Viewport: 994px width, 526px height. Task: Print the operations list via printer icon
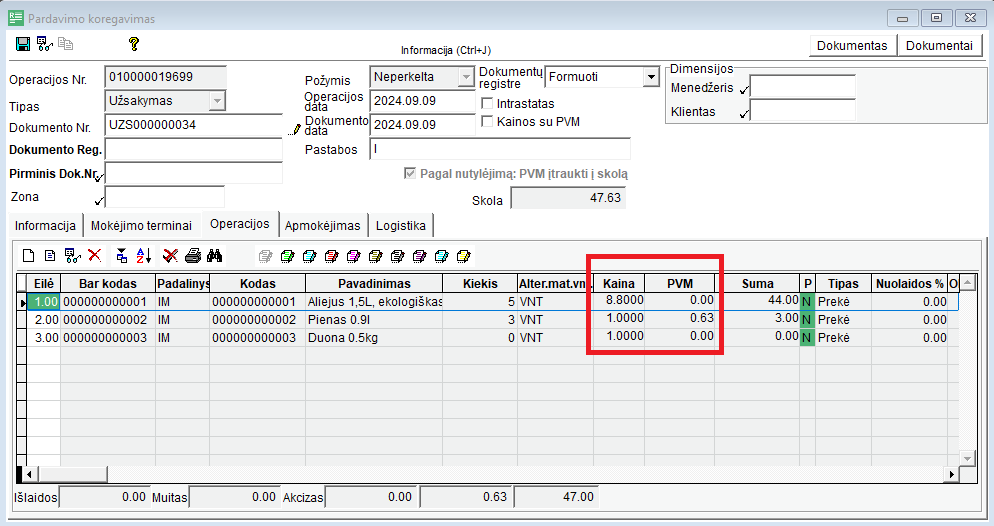click(x=193, y=256)
